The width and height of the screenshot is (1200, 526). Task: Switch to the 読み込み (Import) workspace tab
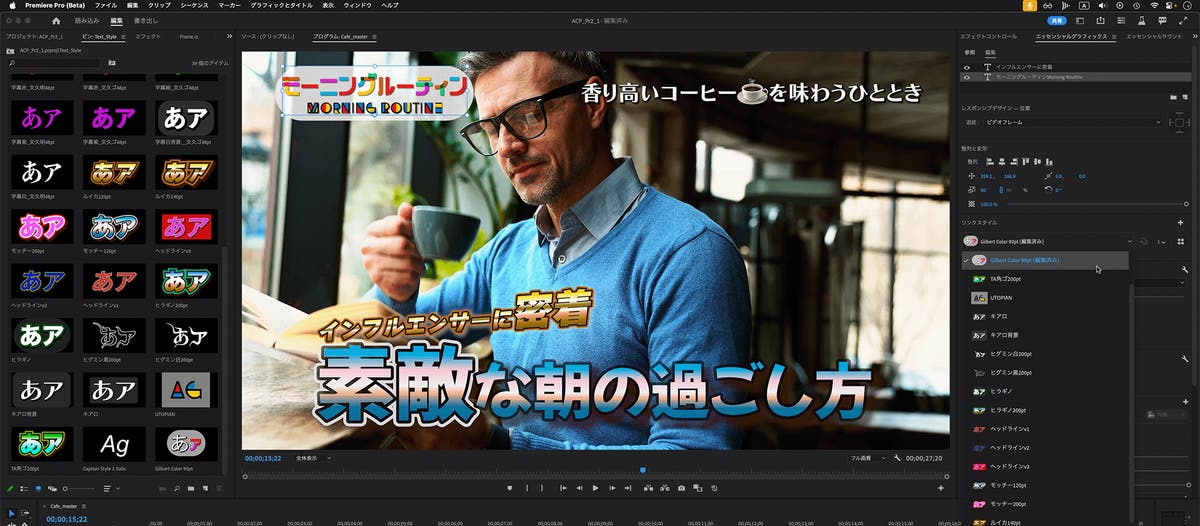tap(87, 20)
